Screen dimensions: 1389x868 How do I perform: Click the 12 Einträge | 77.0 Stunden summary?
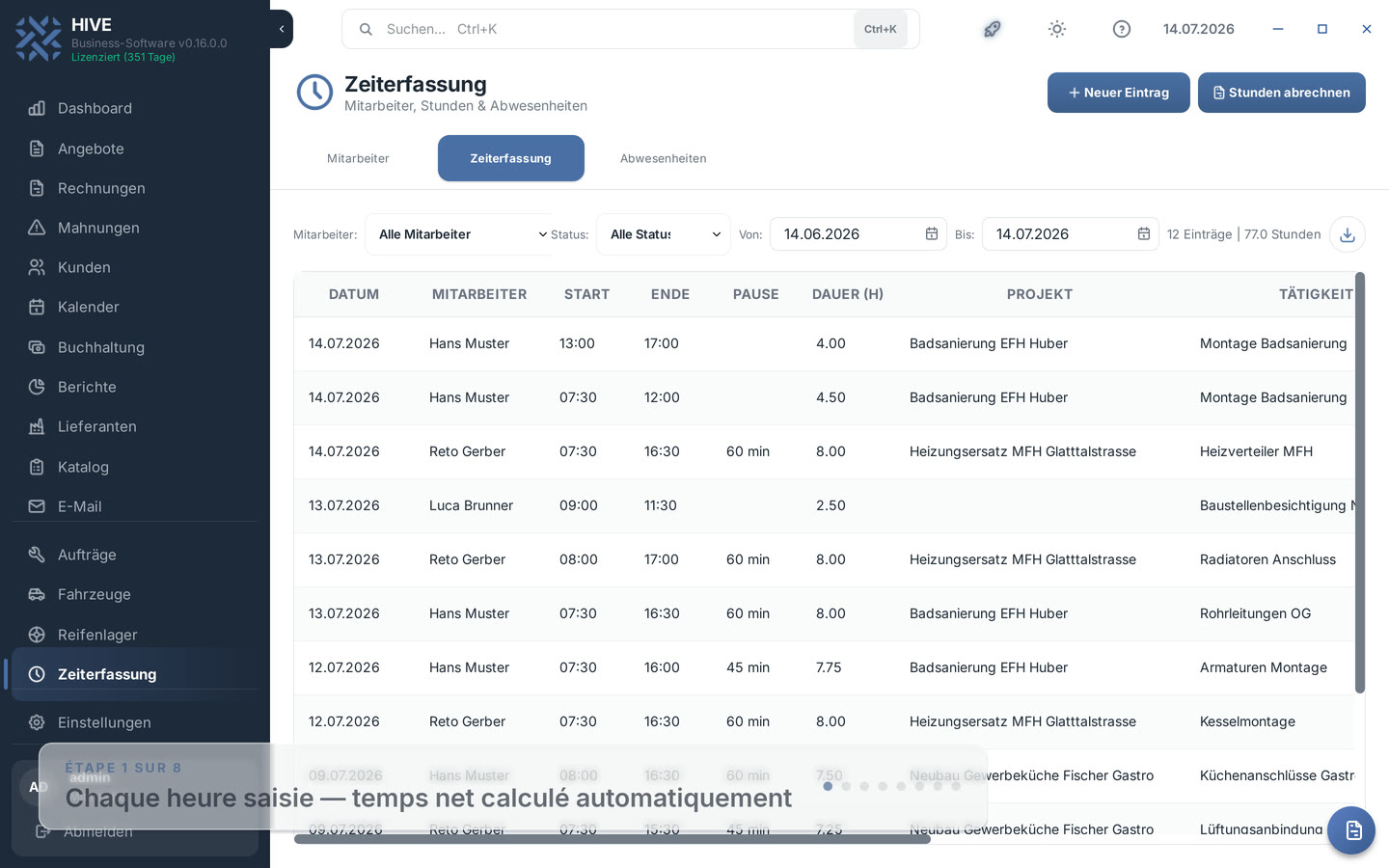(1243, 234)
